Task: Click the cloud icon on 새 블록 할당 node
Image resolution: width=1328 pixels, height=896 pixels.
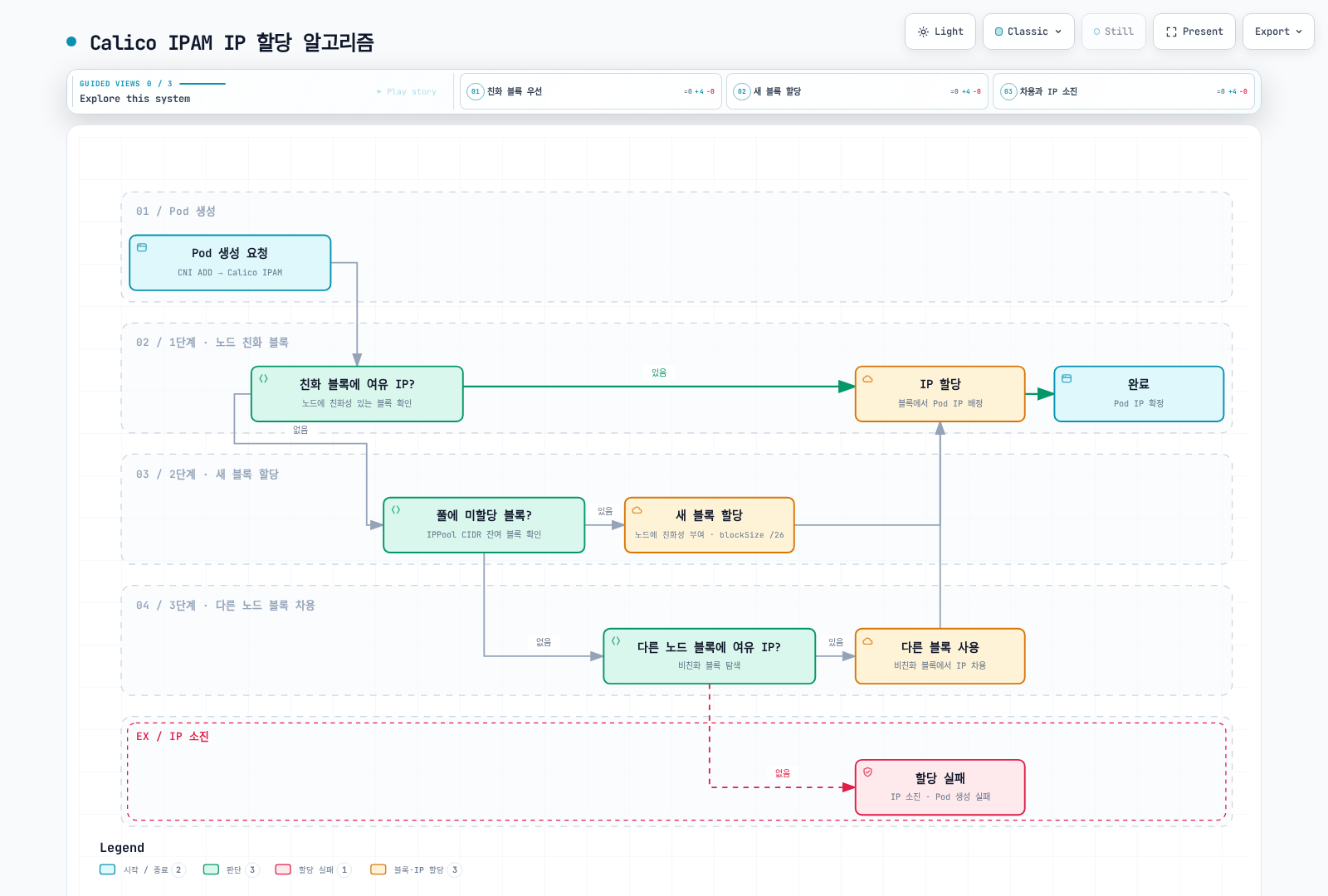Action: (x=637, y=509)
